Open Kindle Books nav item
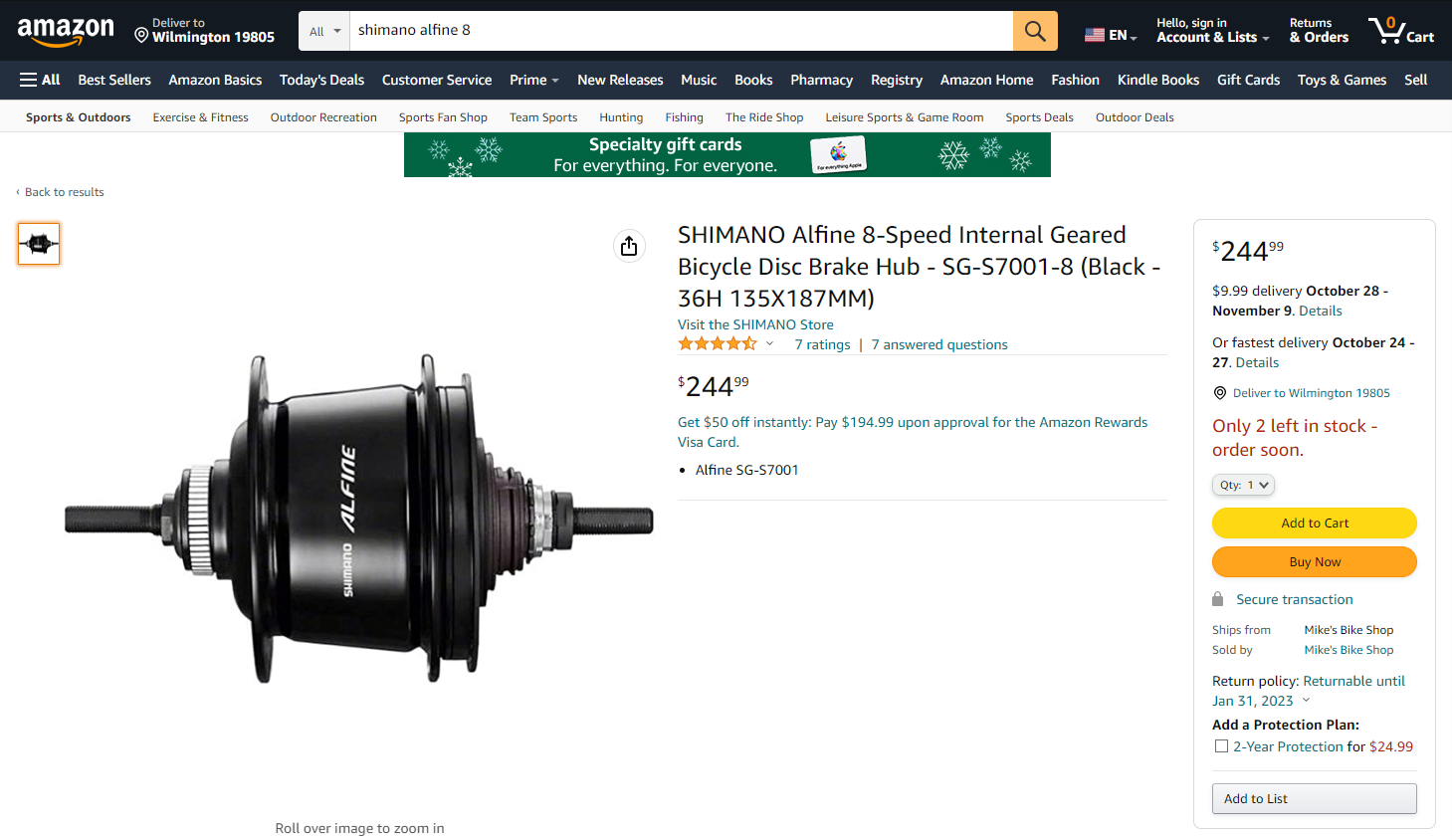Viewport: 1452px width, 840px height. [1157, 80]
